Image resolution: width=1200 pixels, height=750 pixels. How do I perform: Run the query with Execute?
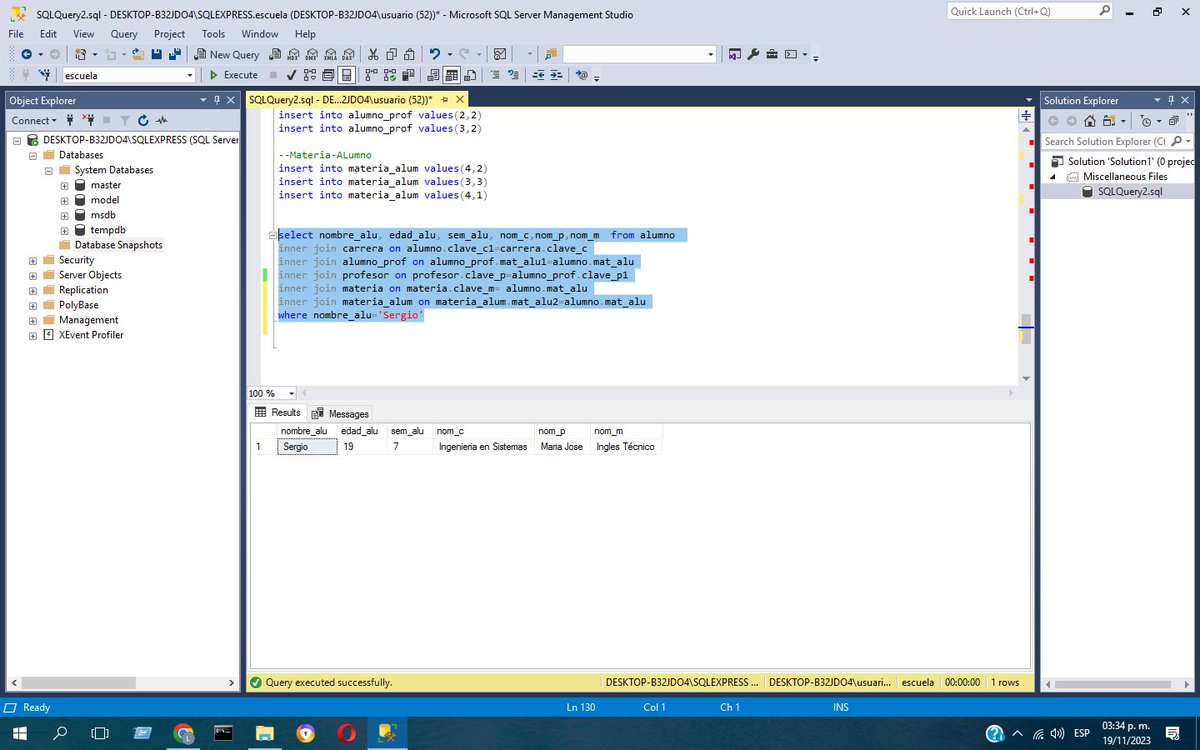click(233, 74)
